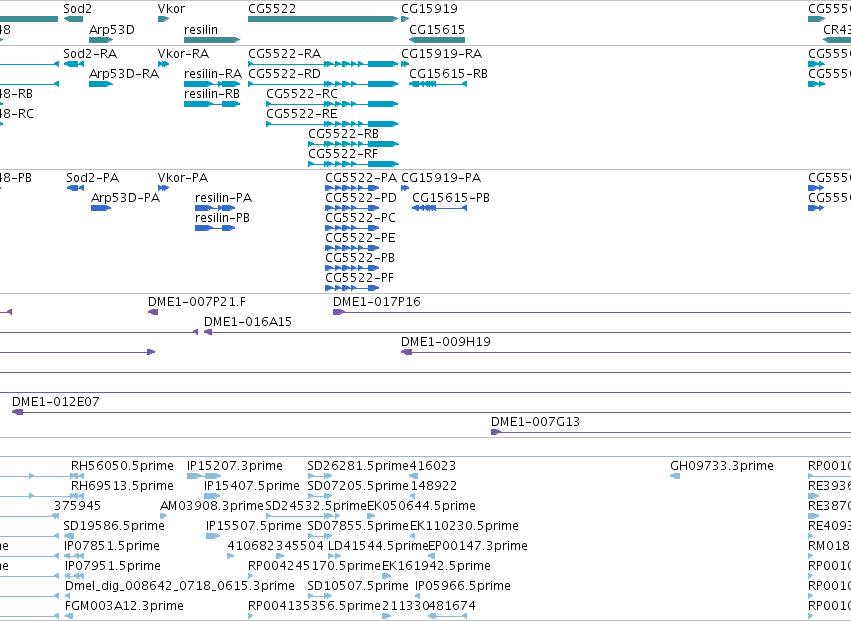The height and width of the screenshot is (621, 851).
Task: Click EST SD10507.5prime label
Action: 358,587
